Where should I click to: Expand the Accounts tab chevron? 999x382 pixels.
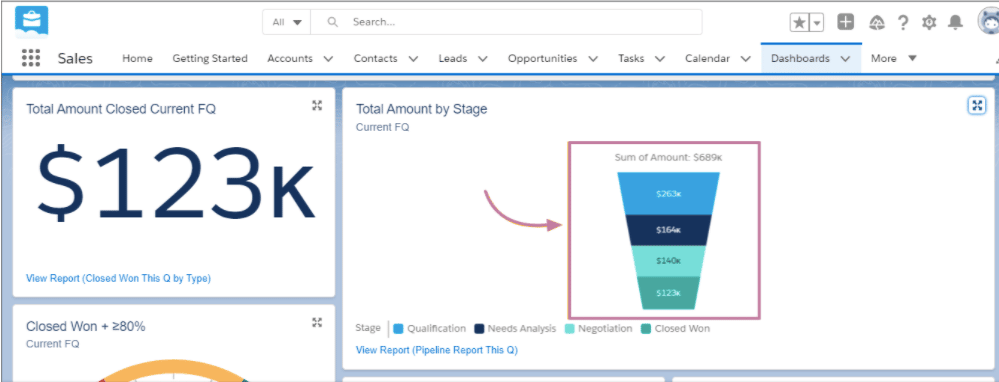tap(328, 59)
